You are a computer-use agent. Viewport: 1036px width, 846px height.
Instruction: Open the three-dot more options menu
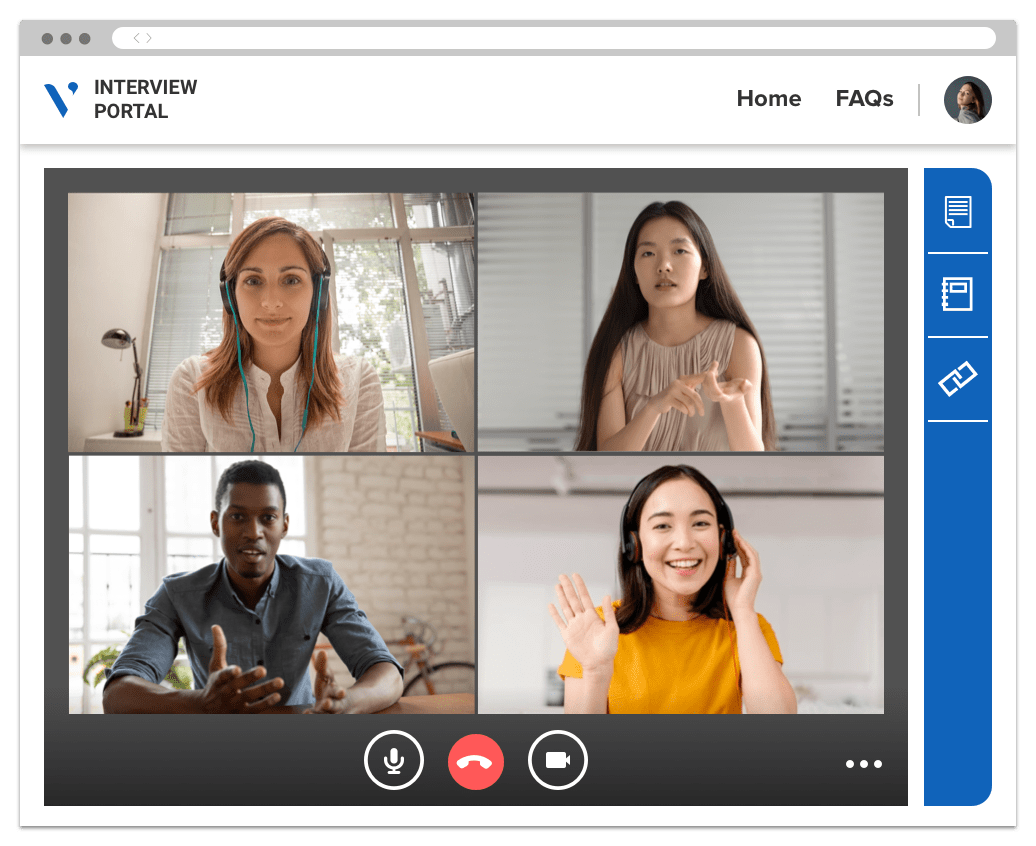click(864, 764)
